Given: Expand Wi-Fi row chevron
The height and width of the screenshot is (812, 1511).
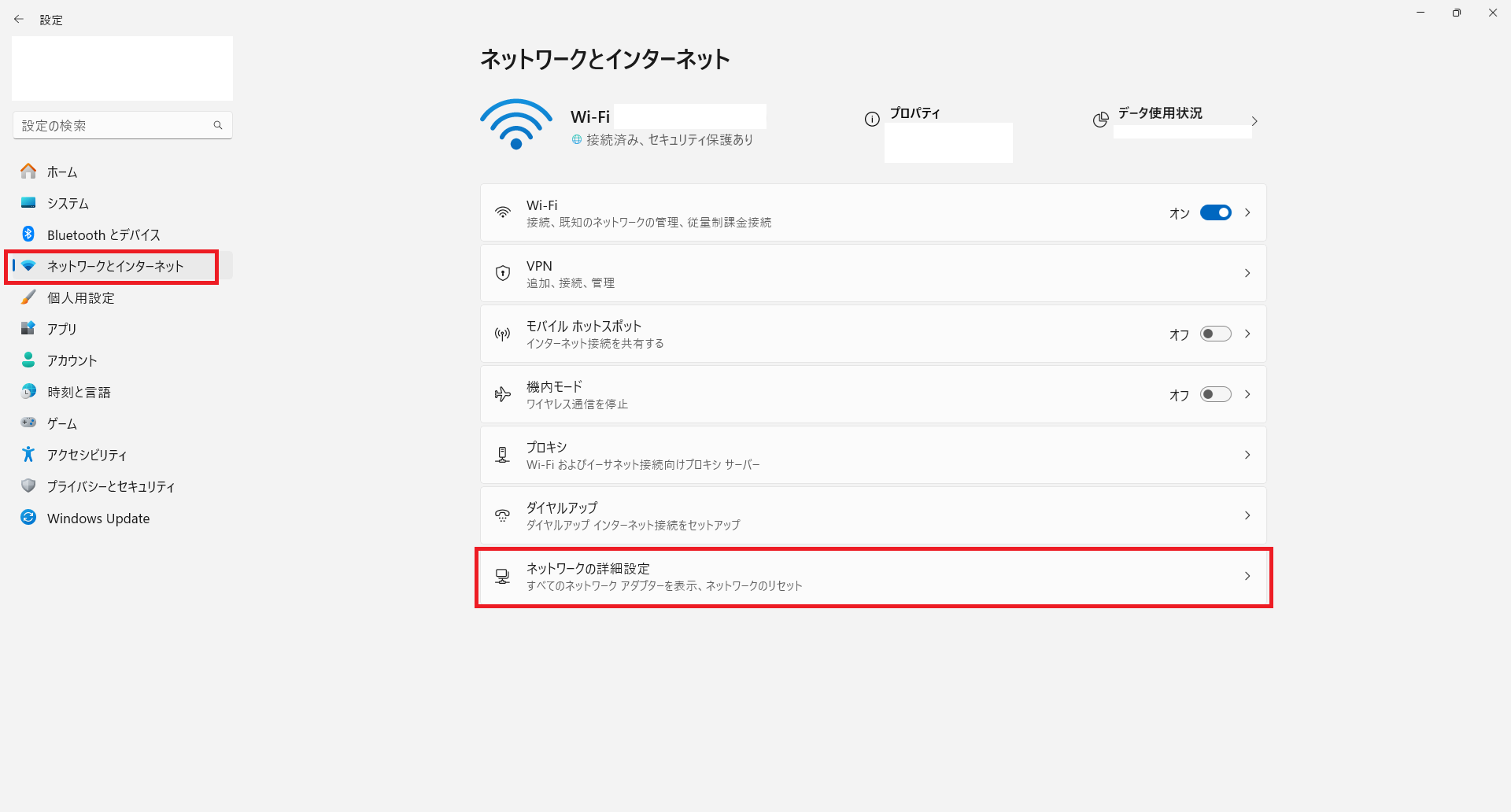Looking at the screenshot, I should (1247, 212).
